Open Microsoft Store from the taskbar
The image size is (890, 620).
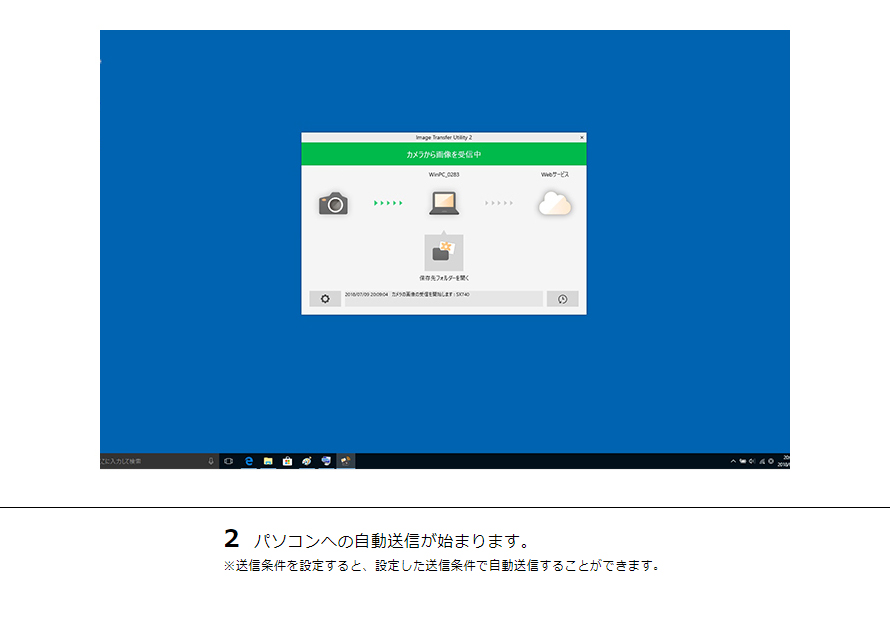click(x=288, y=461)
